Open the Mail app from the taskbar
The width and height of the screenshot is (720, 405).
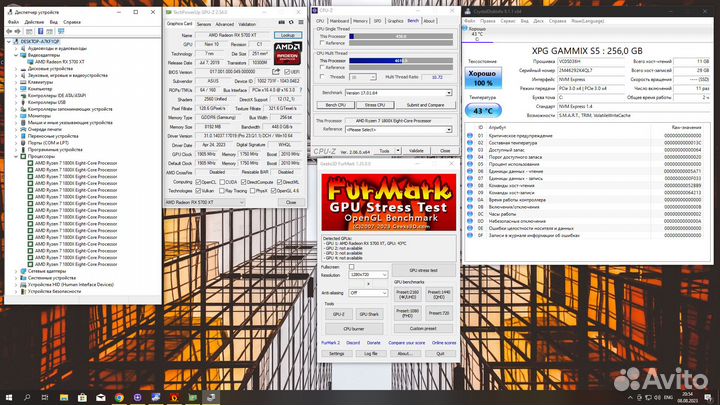101,397
